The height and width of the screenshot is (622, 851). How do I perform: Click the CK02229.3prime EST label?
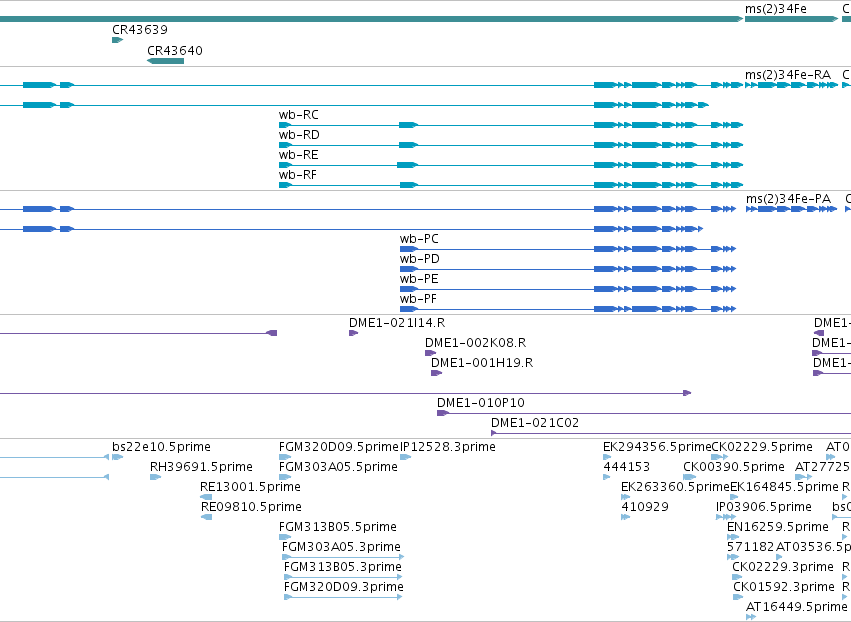pyautogui.click(x=783, y=568)
